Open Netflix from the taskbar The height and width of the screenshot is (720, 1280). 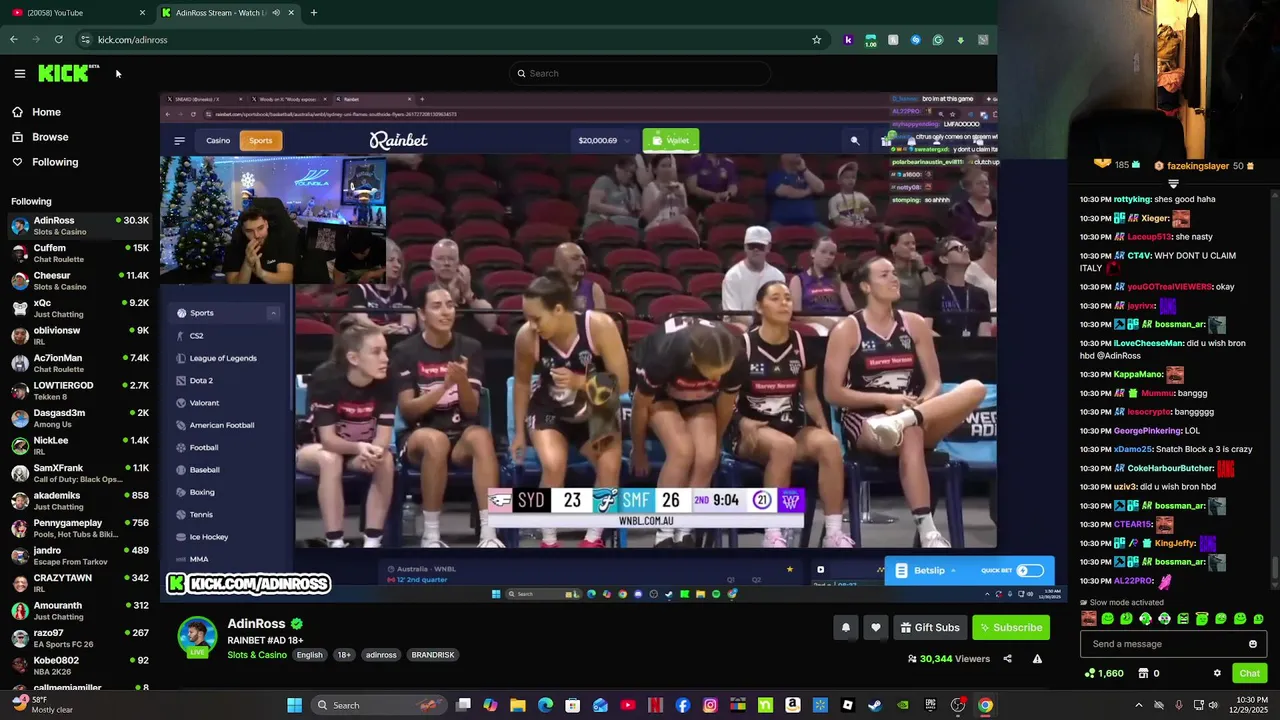pos(655,705)
